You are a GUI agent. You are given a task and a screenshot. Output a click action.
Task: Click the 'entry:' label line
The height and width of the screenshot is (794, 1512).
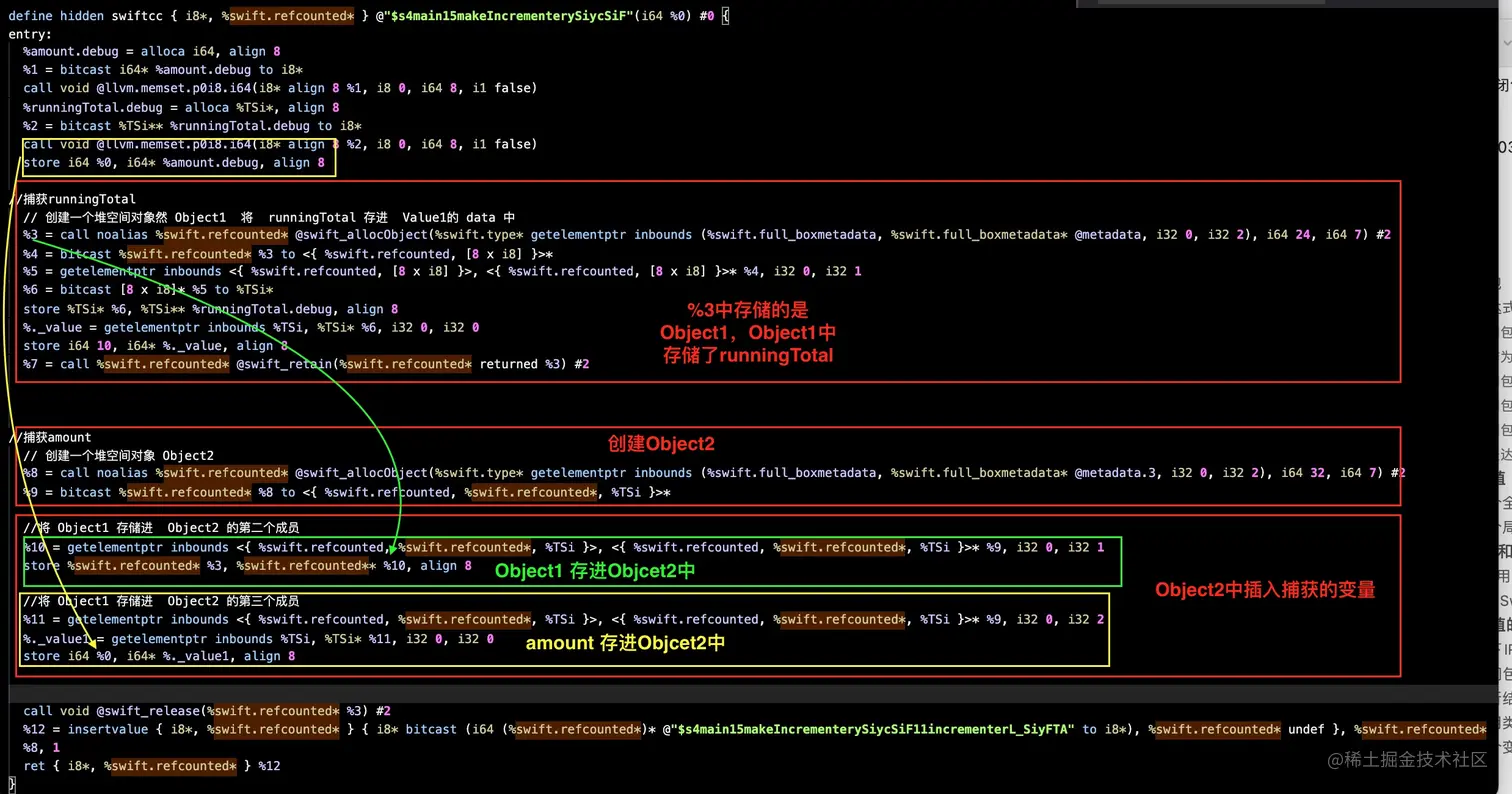30,34
